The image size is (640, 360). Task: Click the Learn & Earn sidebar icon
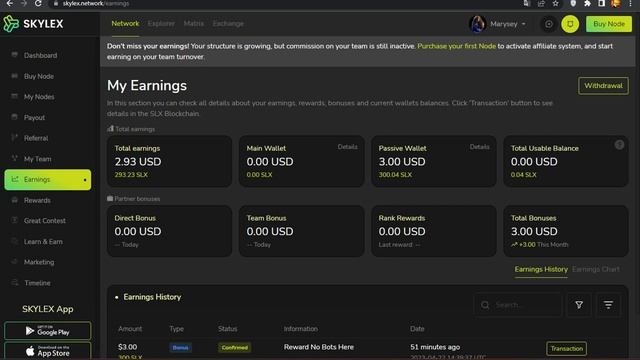coord(14,241)
